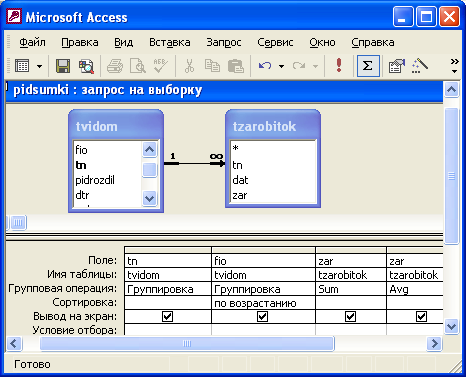Click the vertical scrollbar up arrow
Viewport: 466px width, 377px height.
(x=452, y=89)
